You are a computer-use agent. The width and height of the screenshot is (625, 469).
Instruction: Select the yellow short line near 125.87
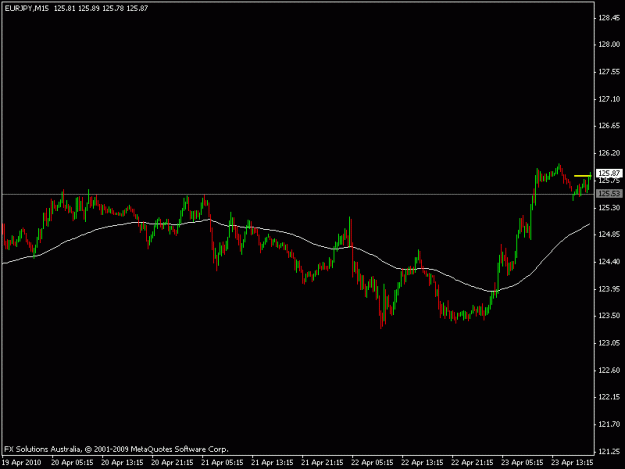(x=582, y=176)
